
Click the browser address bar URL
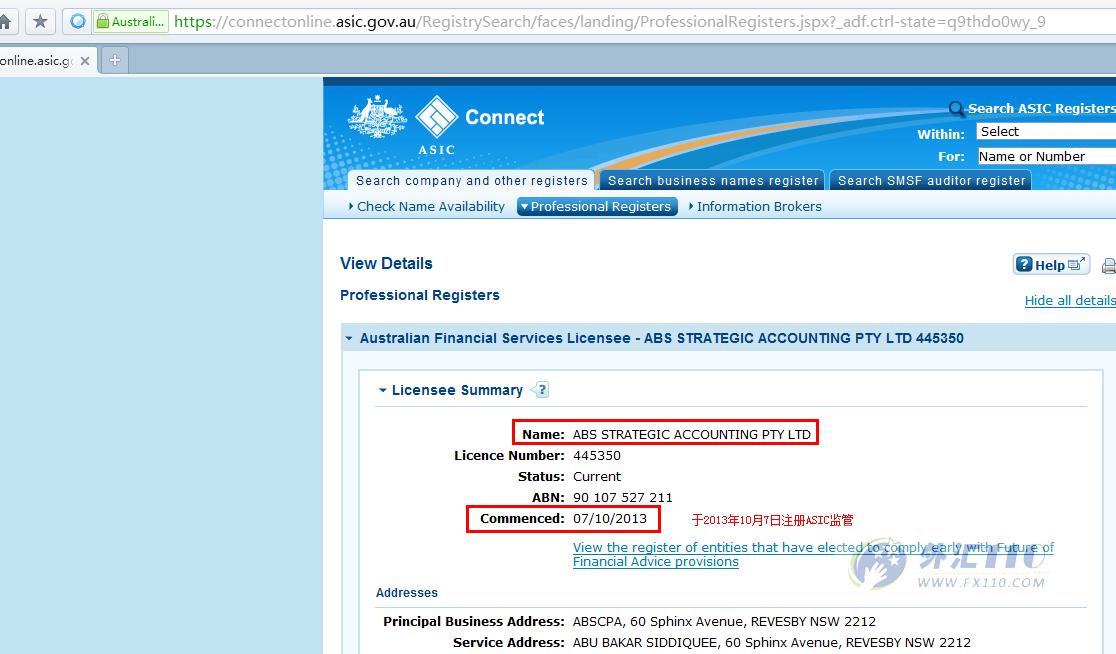click(609, 21)
